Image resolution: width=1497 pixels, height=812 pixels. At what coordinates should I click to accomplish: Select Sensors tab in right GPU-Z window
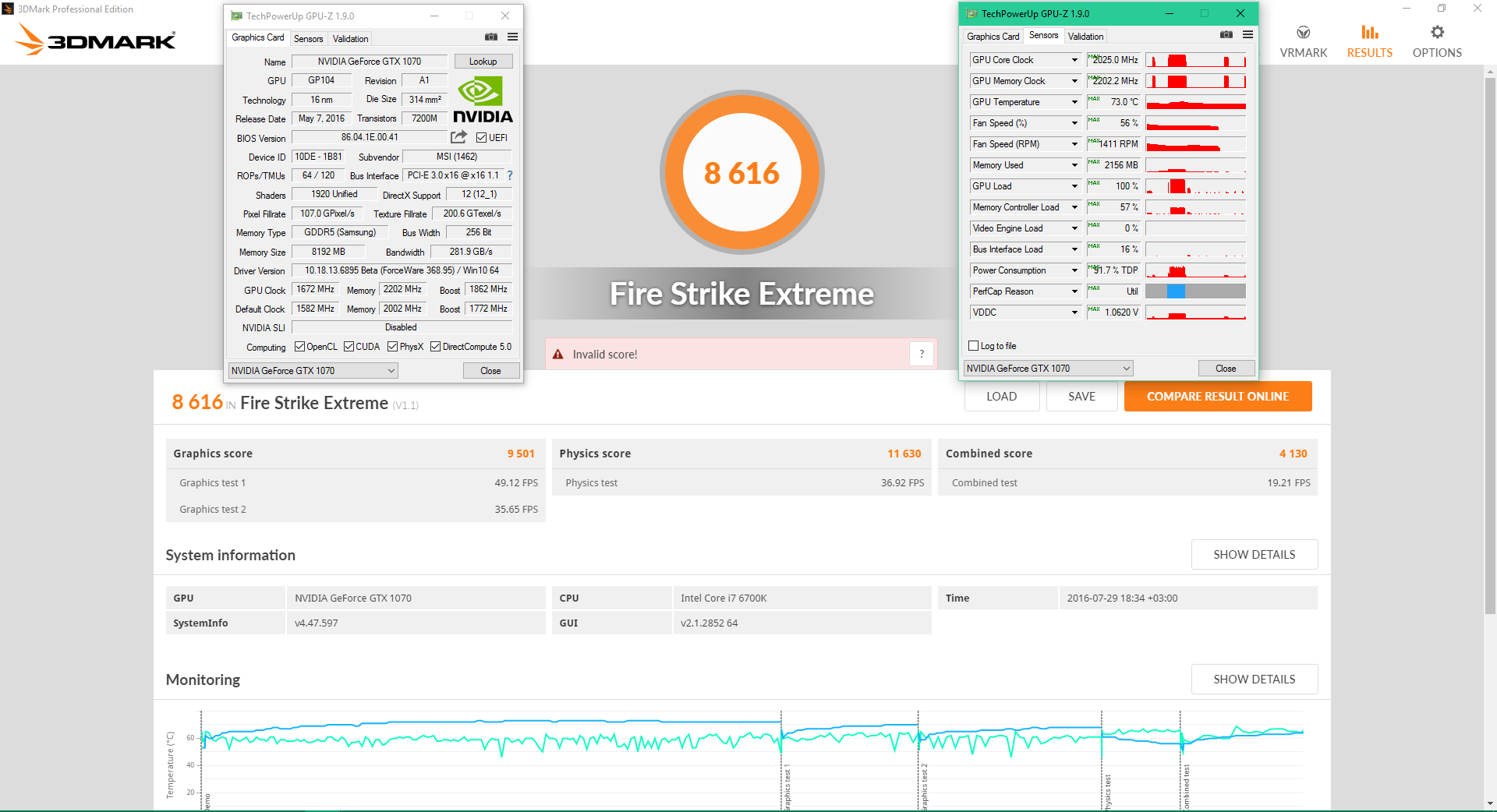coord(1043,35)
